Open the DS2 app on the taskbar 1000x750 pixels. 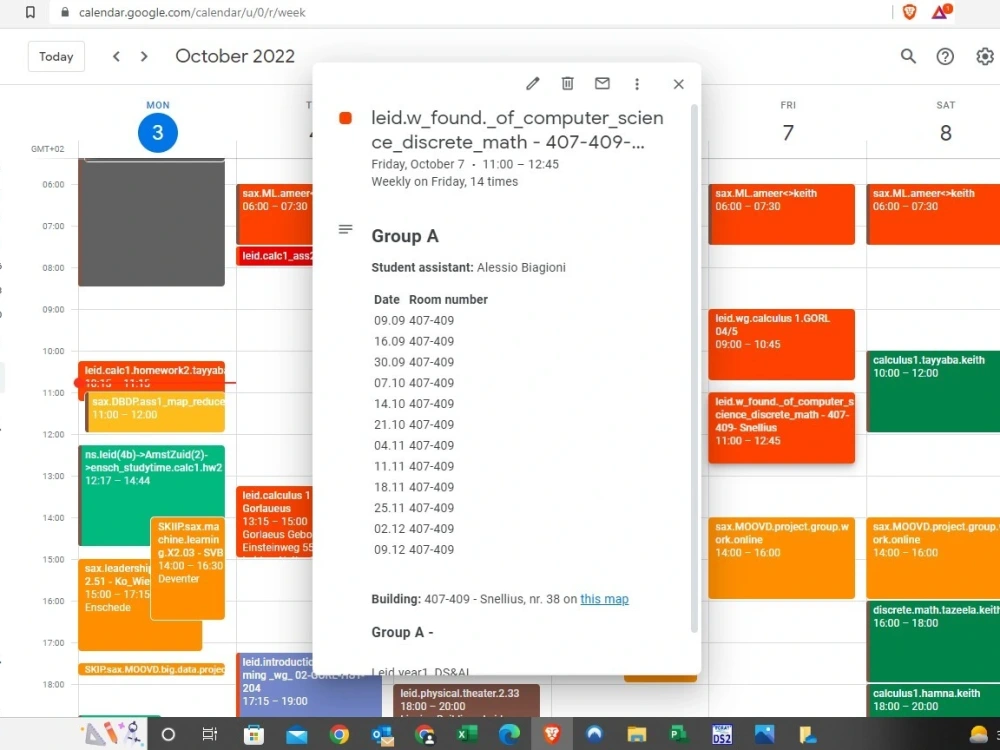click(721, 735)
